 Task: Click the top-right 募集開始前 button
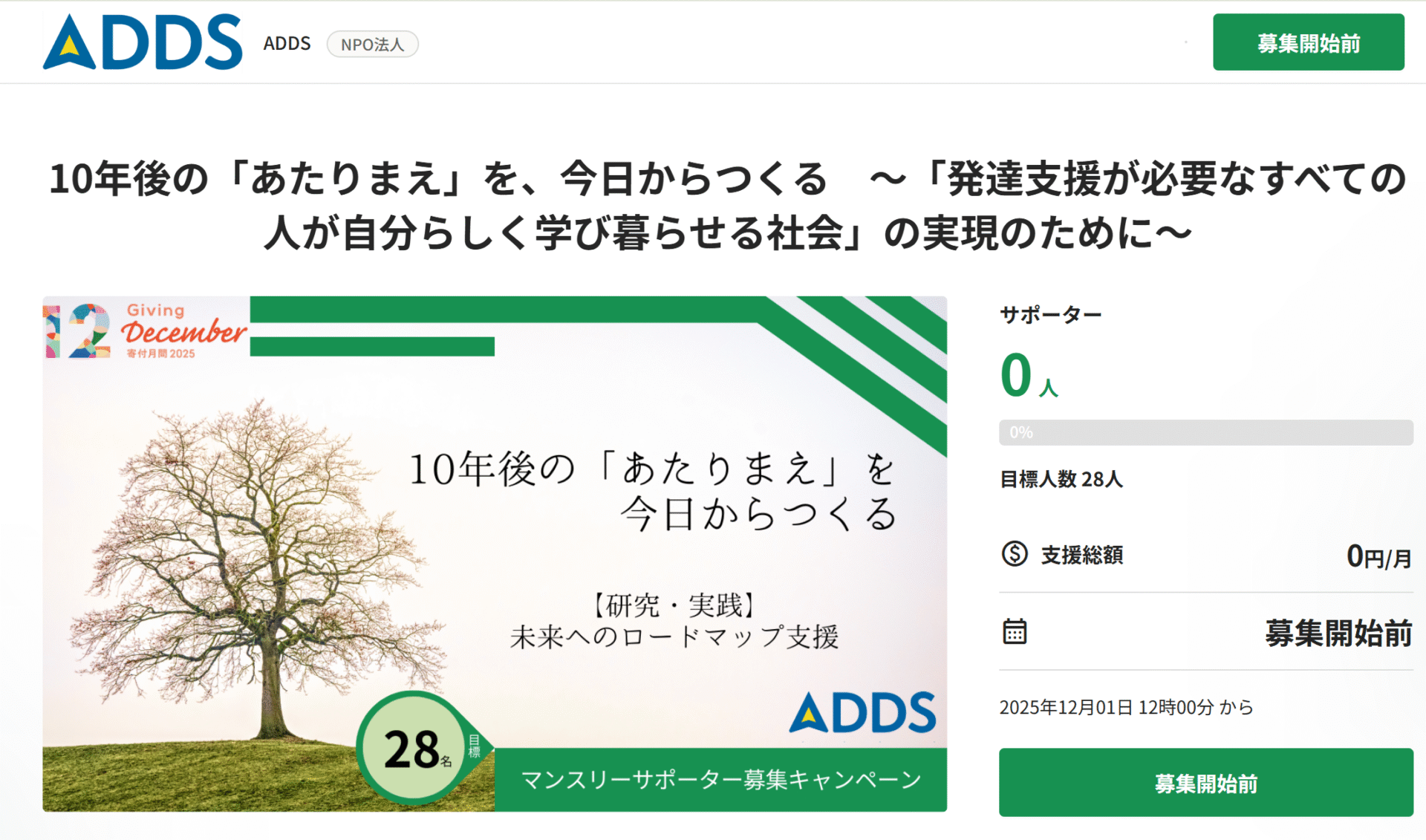coord(1308,42)
